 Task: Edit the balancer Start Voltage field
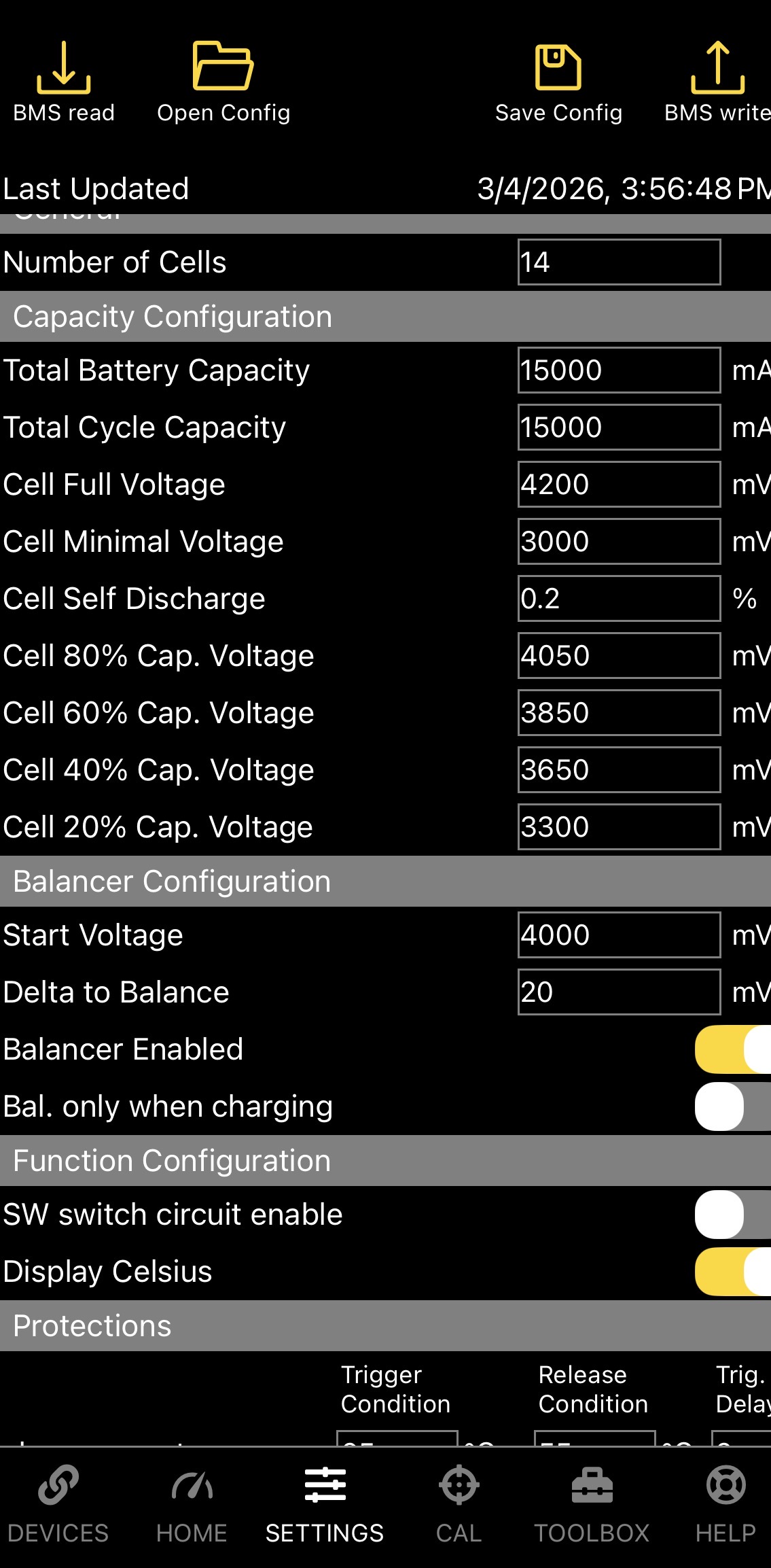(x=619, y=935)
